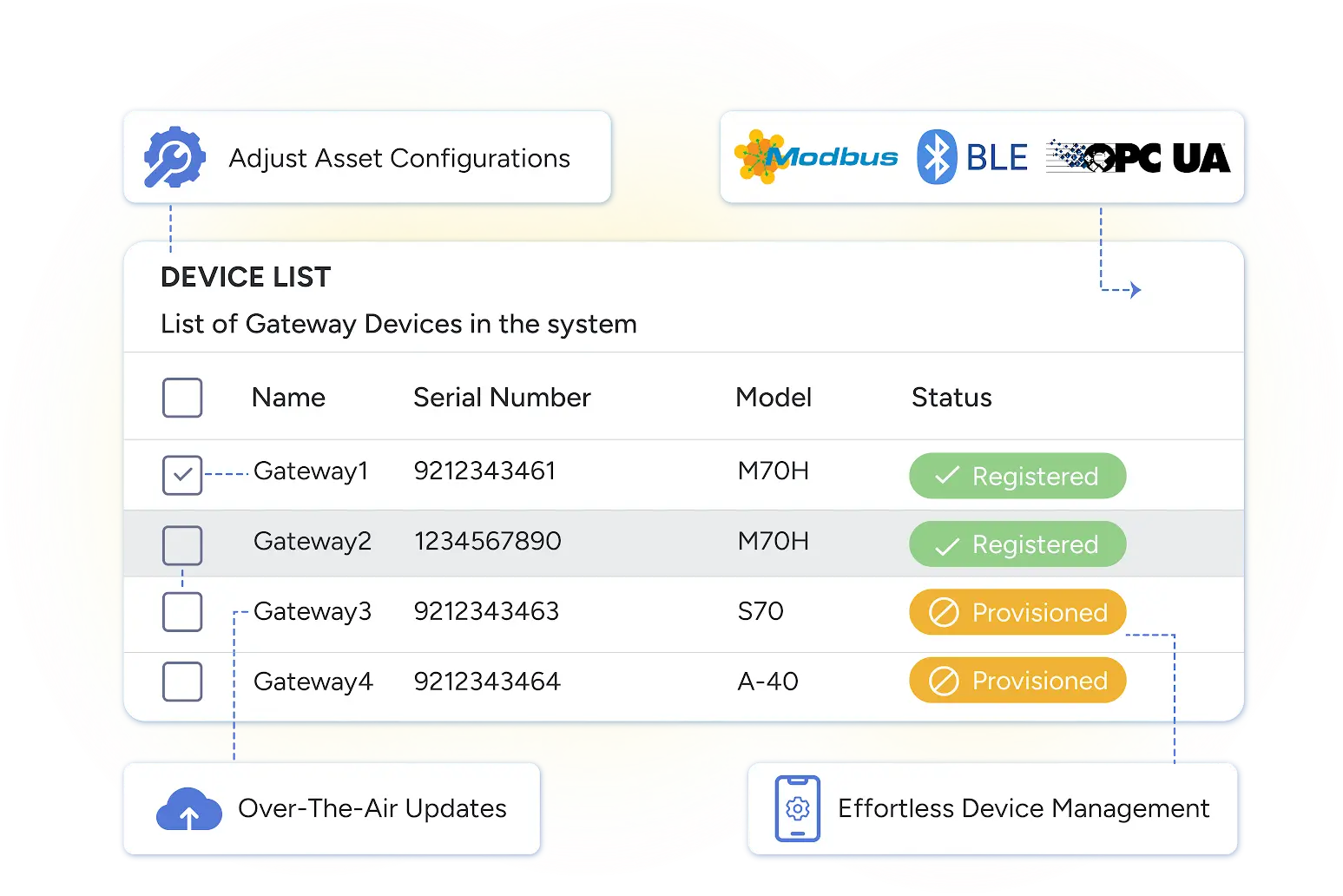The width and height of the screenshot is (1343, 896).
Task: Uncheck the Gateway1 checkbox
Action: click(182, 475)
